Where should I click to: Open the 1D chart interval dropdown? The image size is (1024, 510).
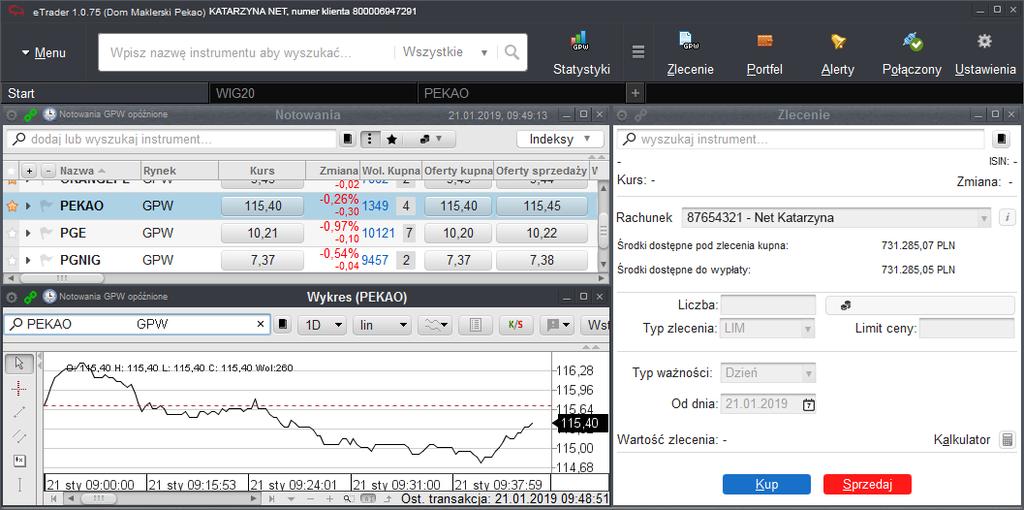coord(321,325)
